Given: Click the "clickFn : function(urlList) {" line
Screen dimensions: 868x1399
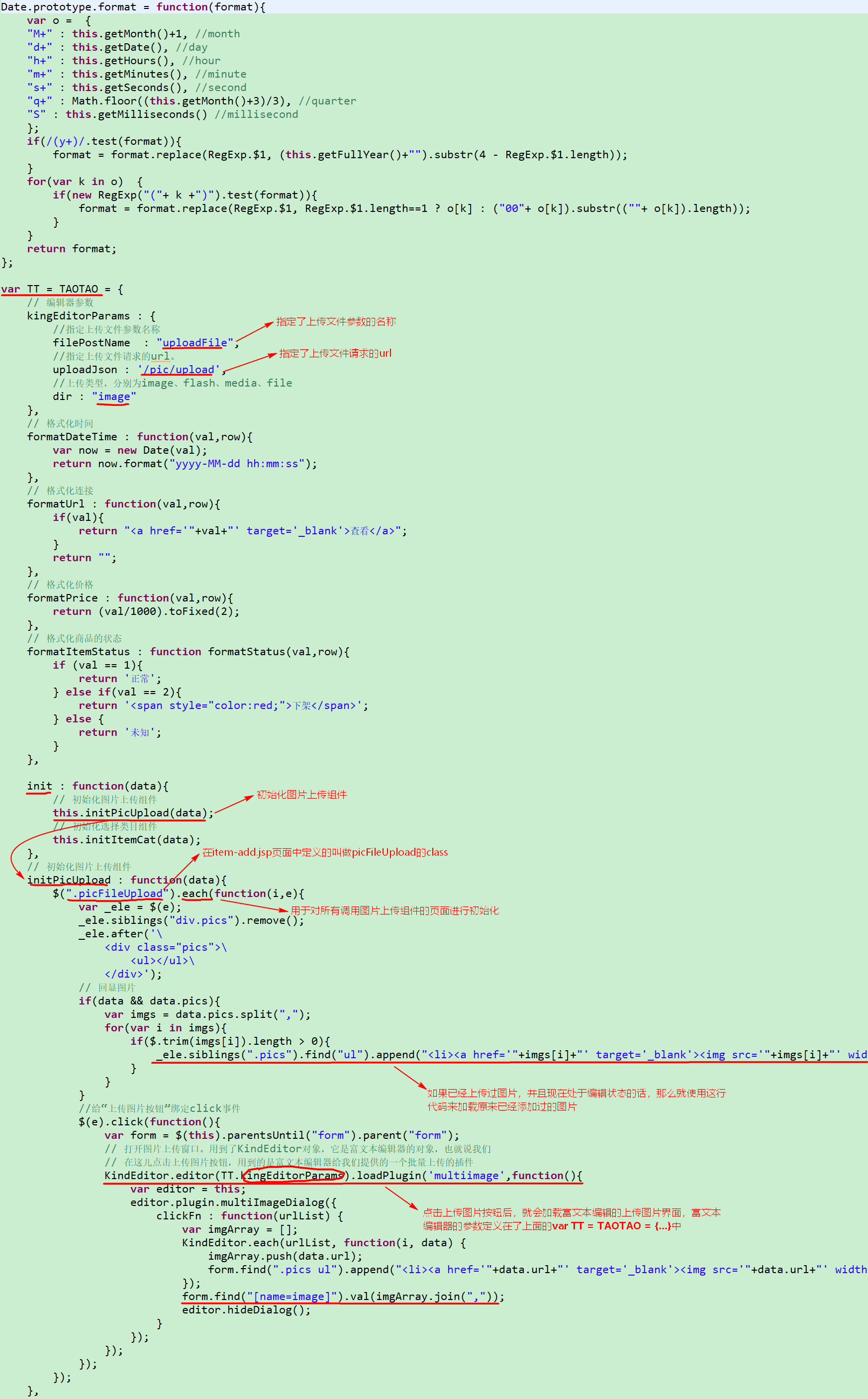Looking at the screenshot, I should (250, 1216).
